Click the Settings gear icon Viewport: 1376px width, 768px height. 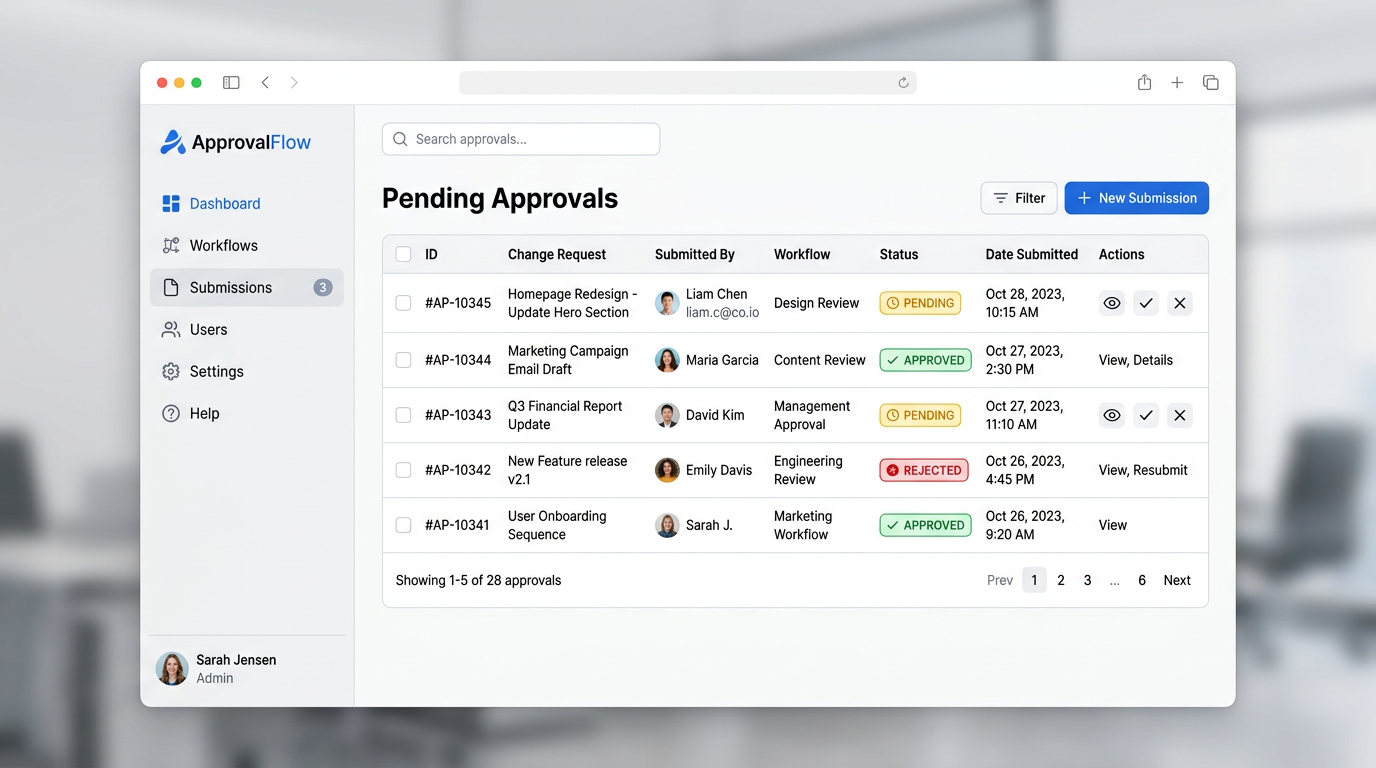(170, 371)
